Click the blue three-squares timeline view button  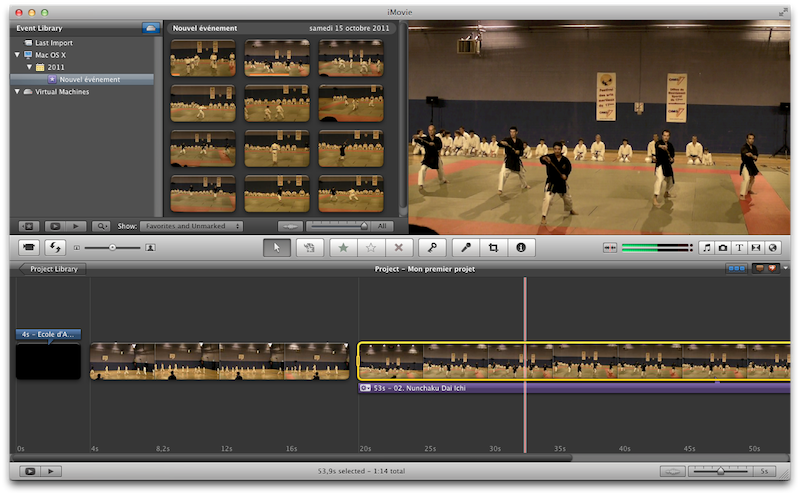click(736, 269)
